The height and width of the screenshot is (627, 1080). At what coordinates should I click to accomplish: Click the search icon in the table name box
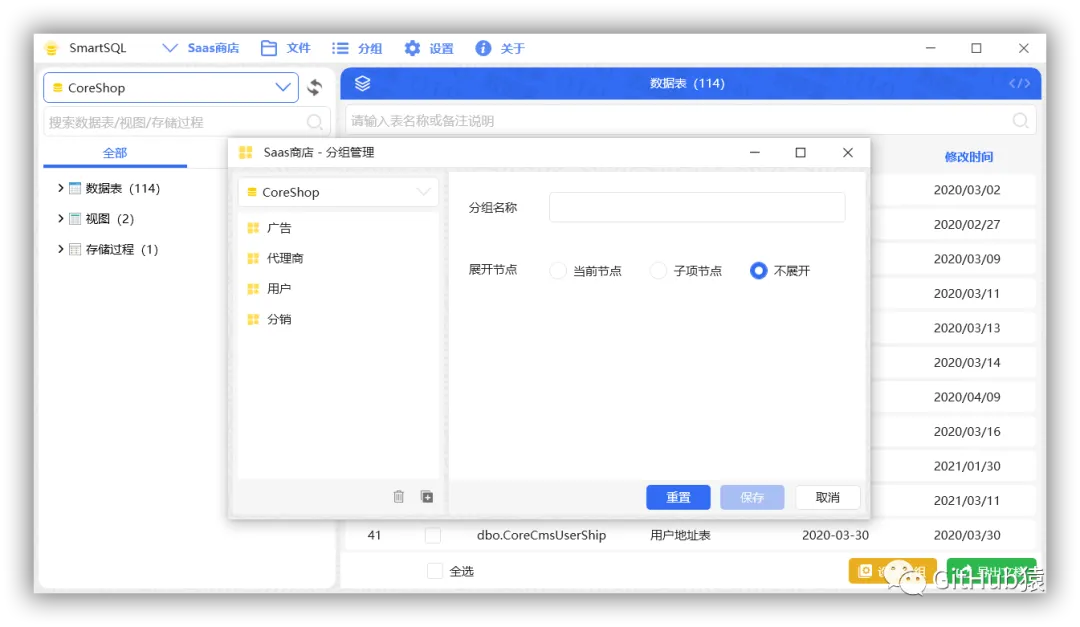[x=1020, y=121]
